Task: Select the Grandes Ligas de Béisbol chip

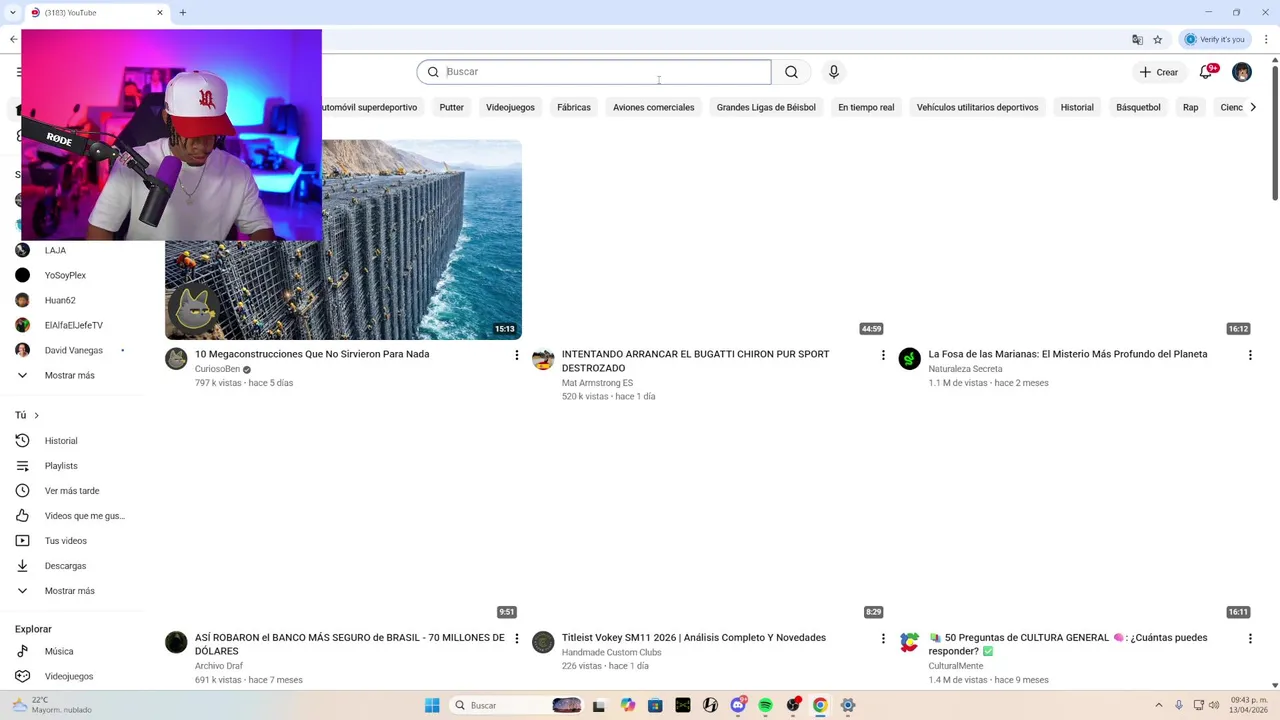Action: (766, 107)
